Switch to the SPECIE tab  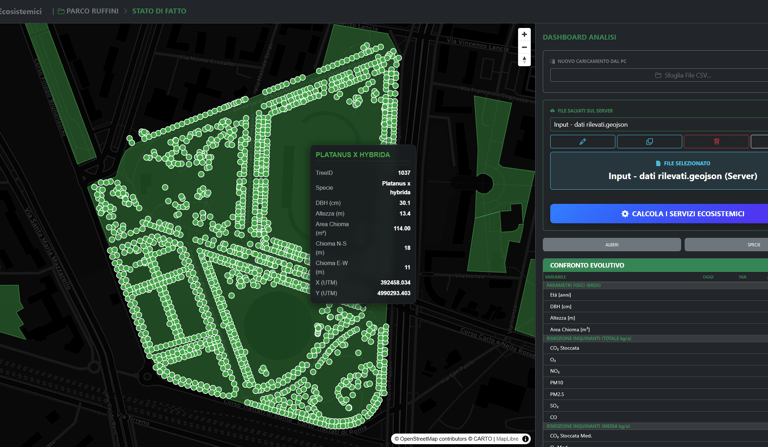(726, 244)
